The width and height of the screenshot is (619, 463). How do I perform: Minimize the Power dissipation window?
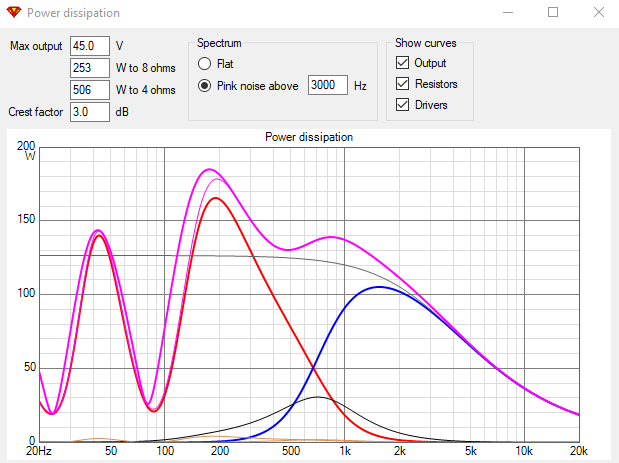tap(508, 13)
